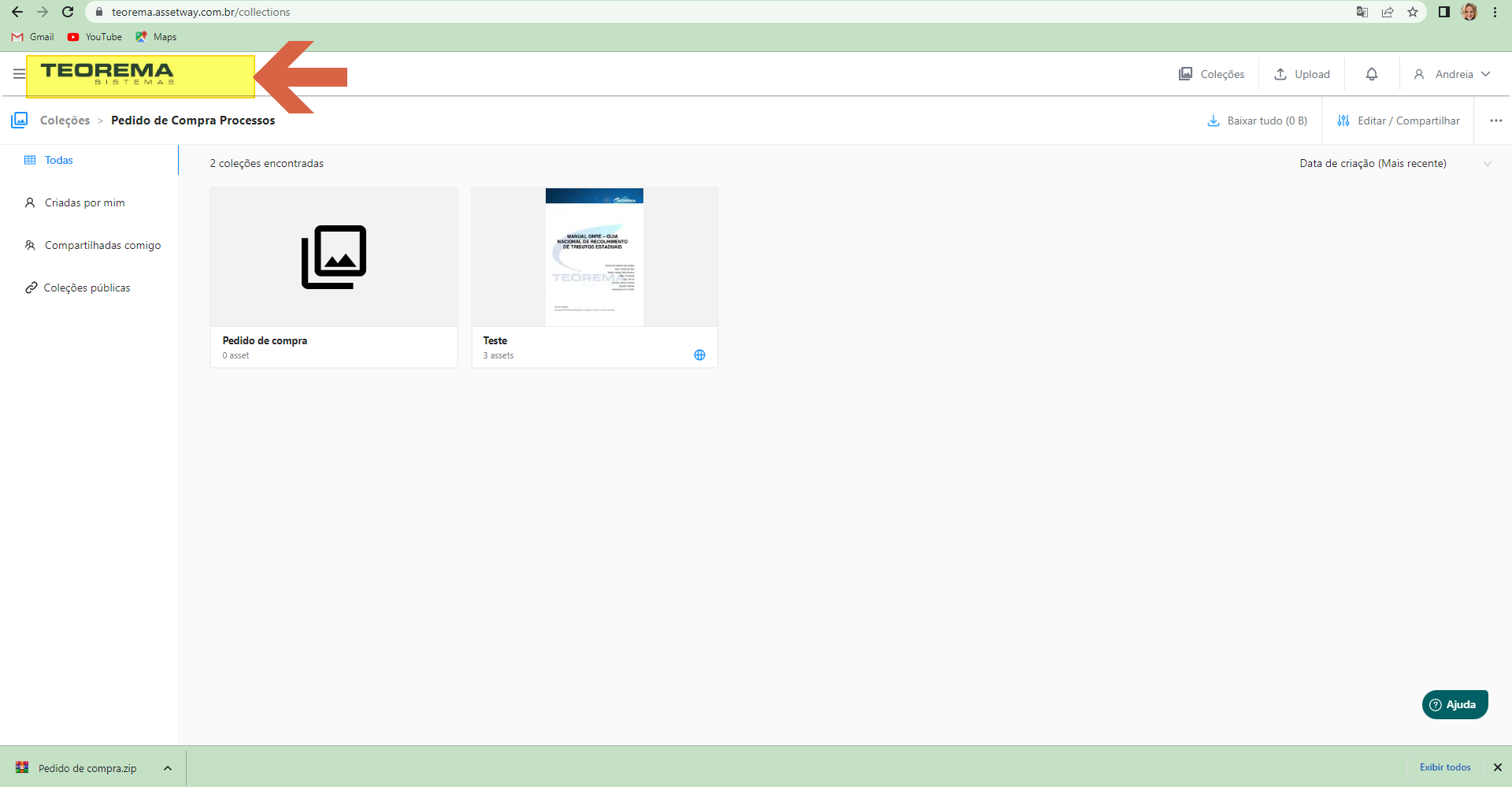The image size is (1512, 787).
Task: Click the share page icon
Action: (x=1388, y=12)
